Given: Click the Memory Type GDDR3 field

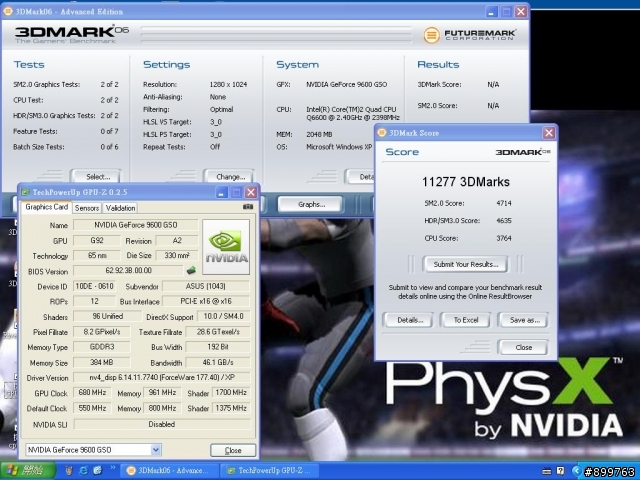Looking at the screenshot, I should [x=102, y=347].
